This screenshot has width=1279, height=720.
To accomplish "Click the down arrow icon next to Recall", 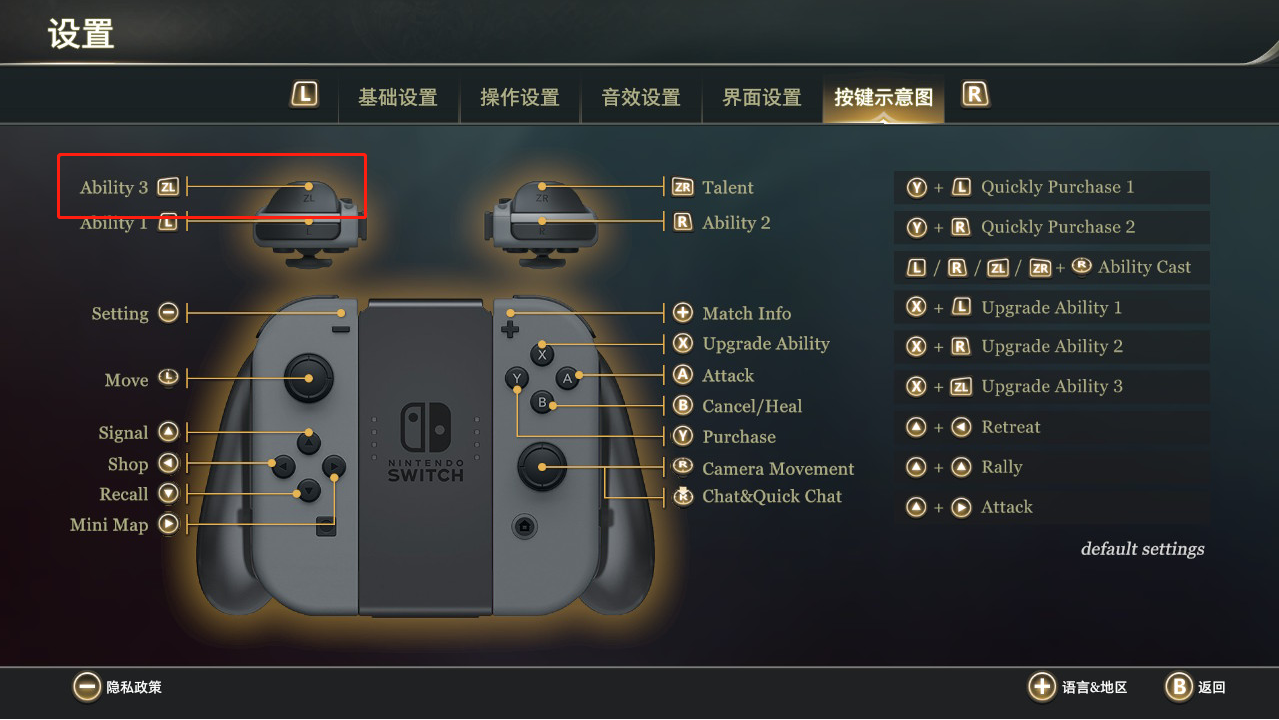I will [x=169, y=494].
